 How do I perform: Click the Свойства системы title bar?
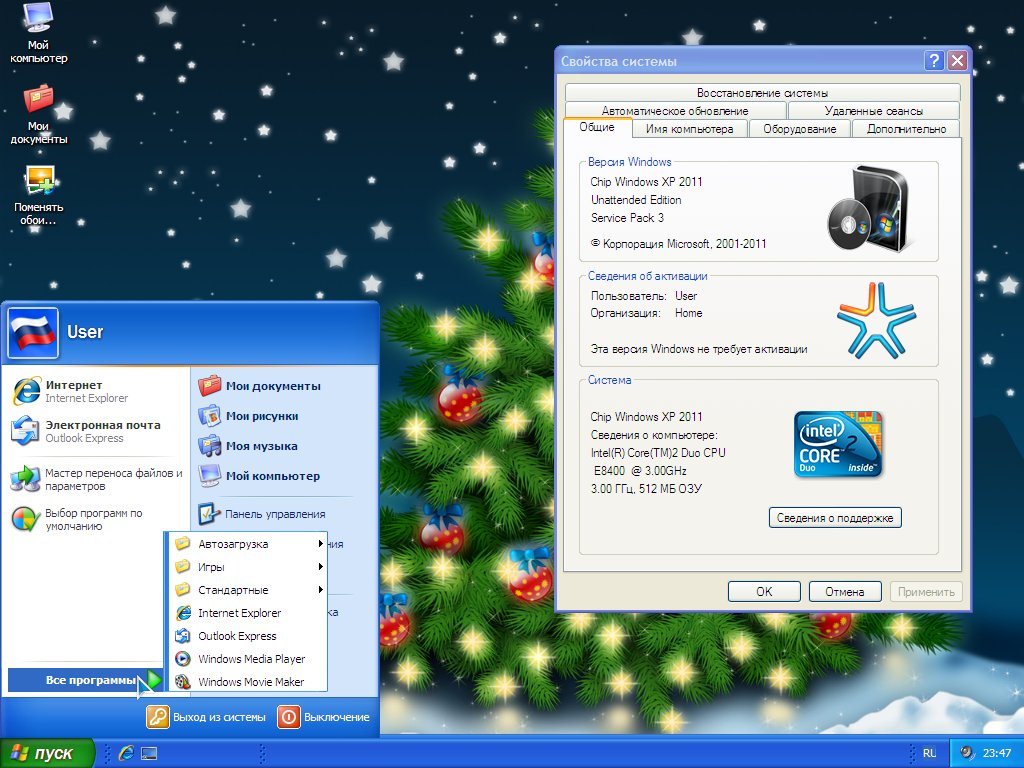[738, 61]
